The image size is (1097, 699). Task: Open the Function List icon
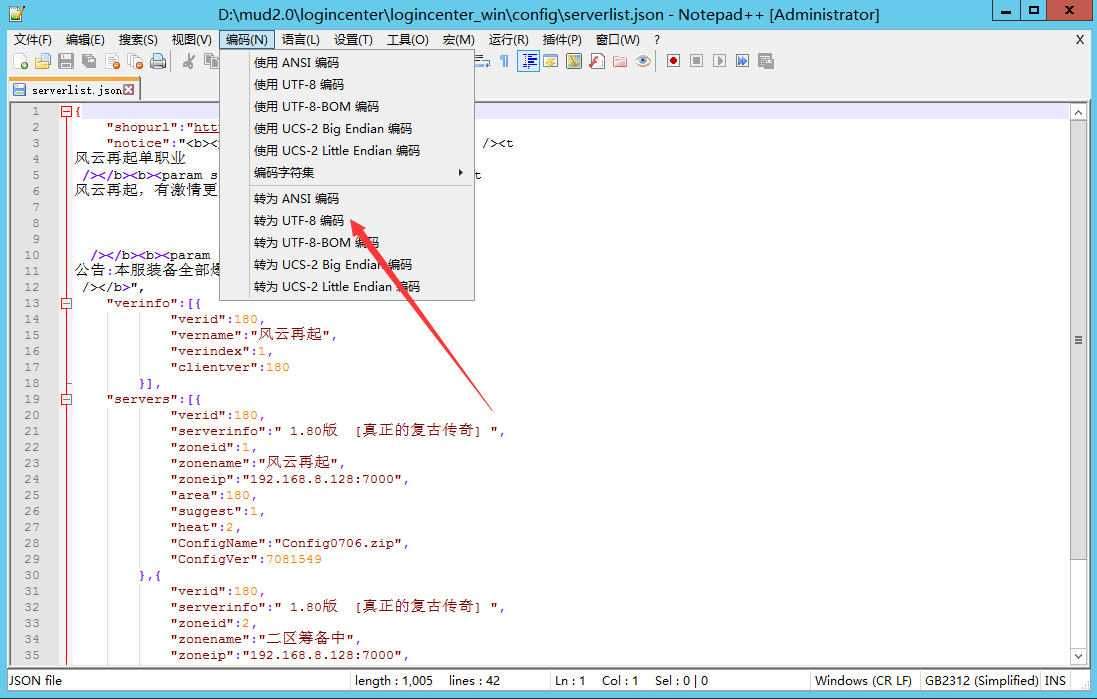tap(596, 61)
